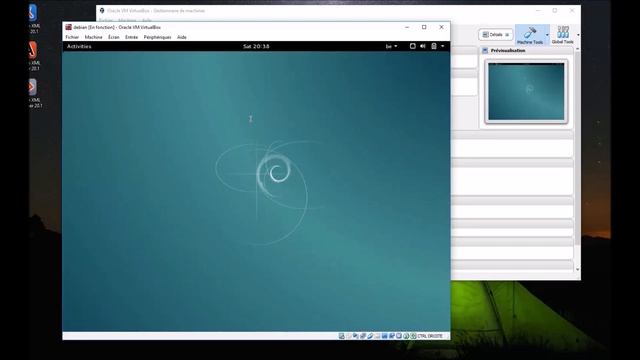Click the video capture icon in VM status bar
This screenshot has height=360, width=640.
click(x=392, y=336)
